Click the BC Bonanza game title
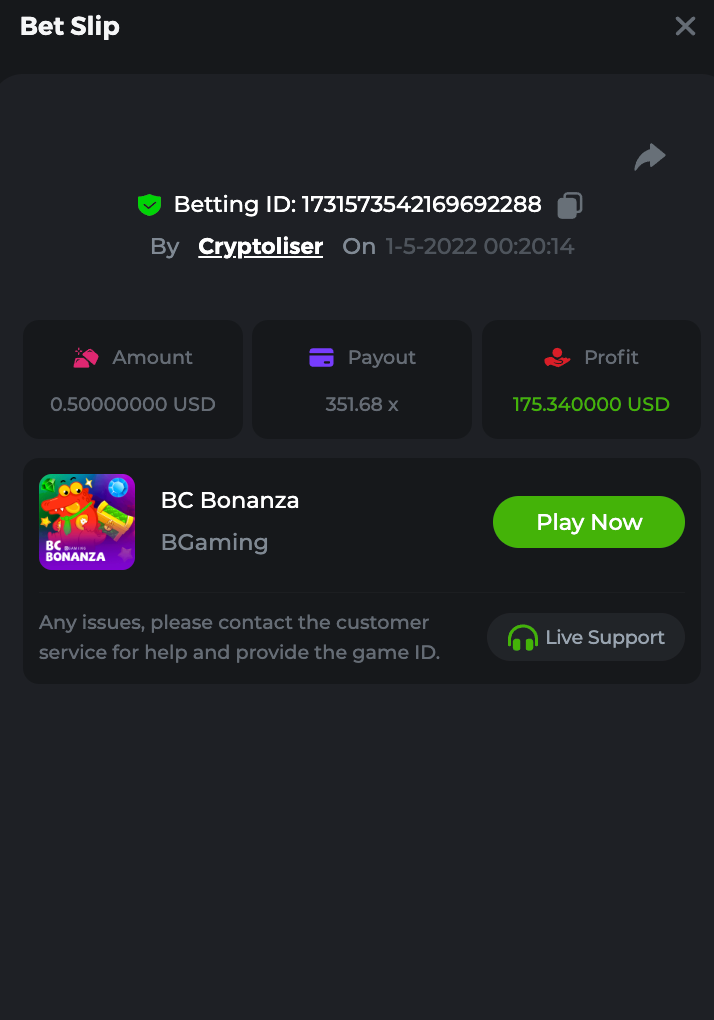This screenshot has width=714, height=1020. coord(230,500)
